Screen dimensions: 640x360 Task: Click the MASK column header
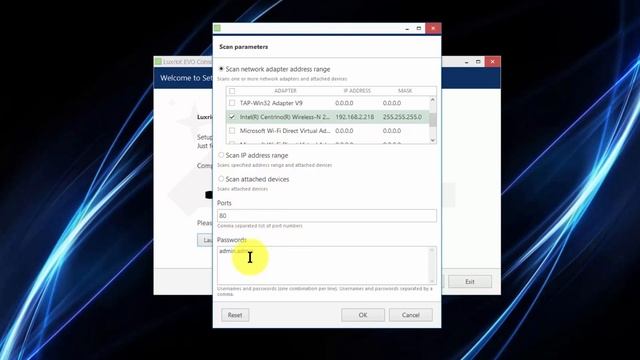click(405, 91)
